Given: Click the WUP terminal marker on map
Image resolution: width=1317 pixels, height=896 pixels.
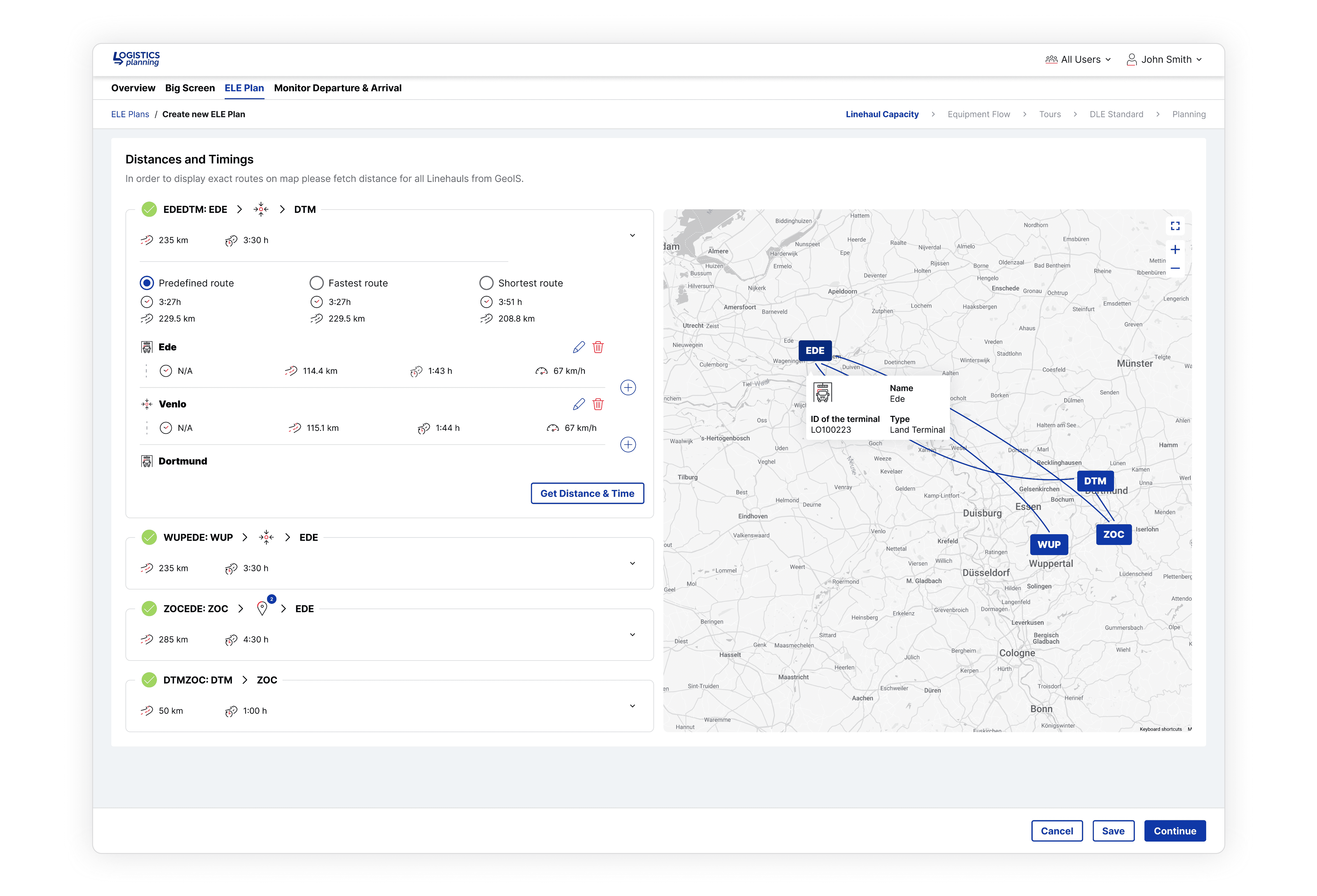Looking at the screenshot, I should click(1049, 544).
